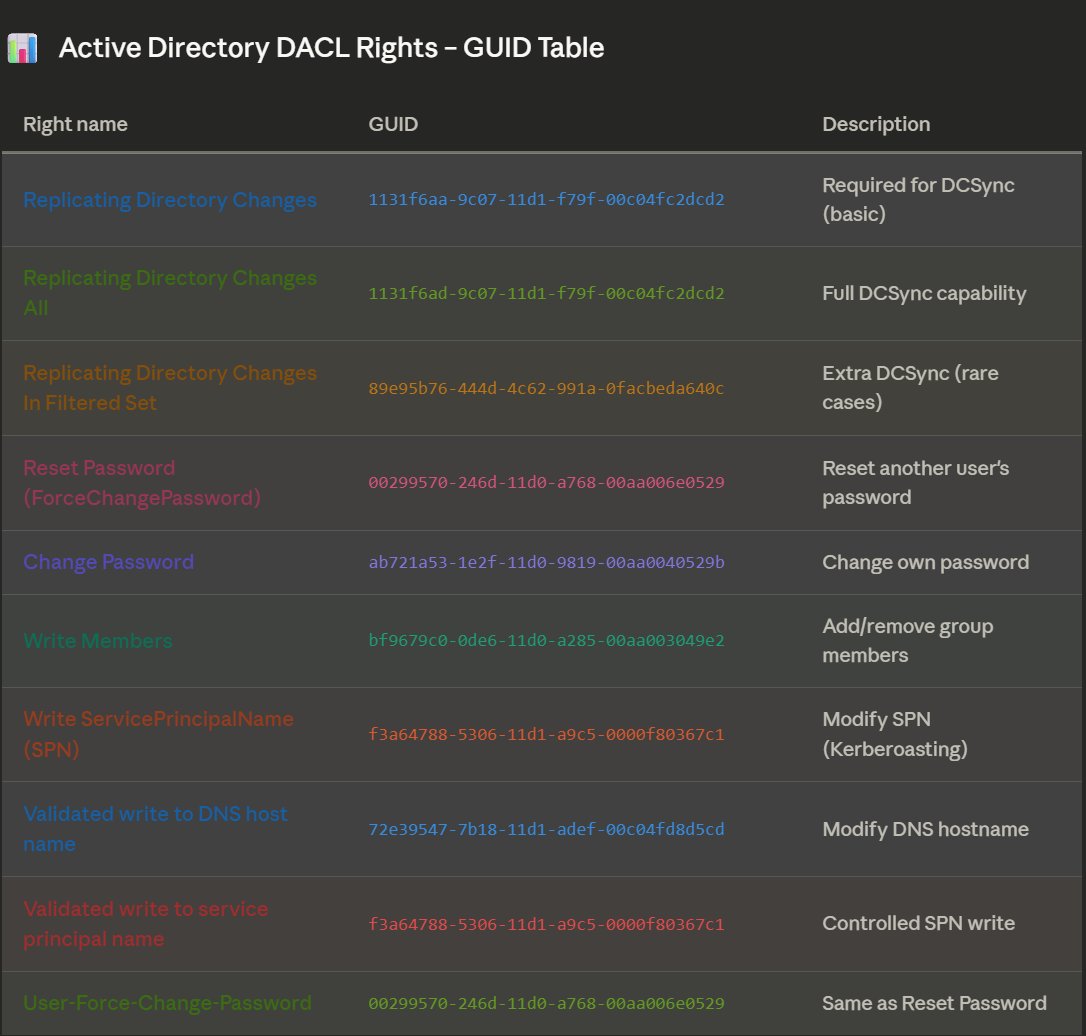Click 'Modify SPN (Kerberoasting)' description
Viewport: 1086px width, 1036px height.
[x=895, y=734]
